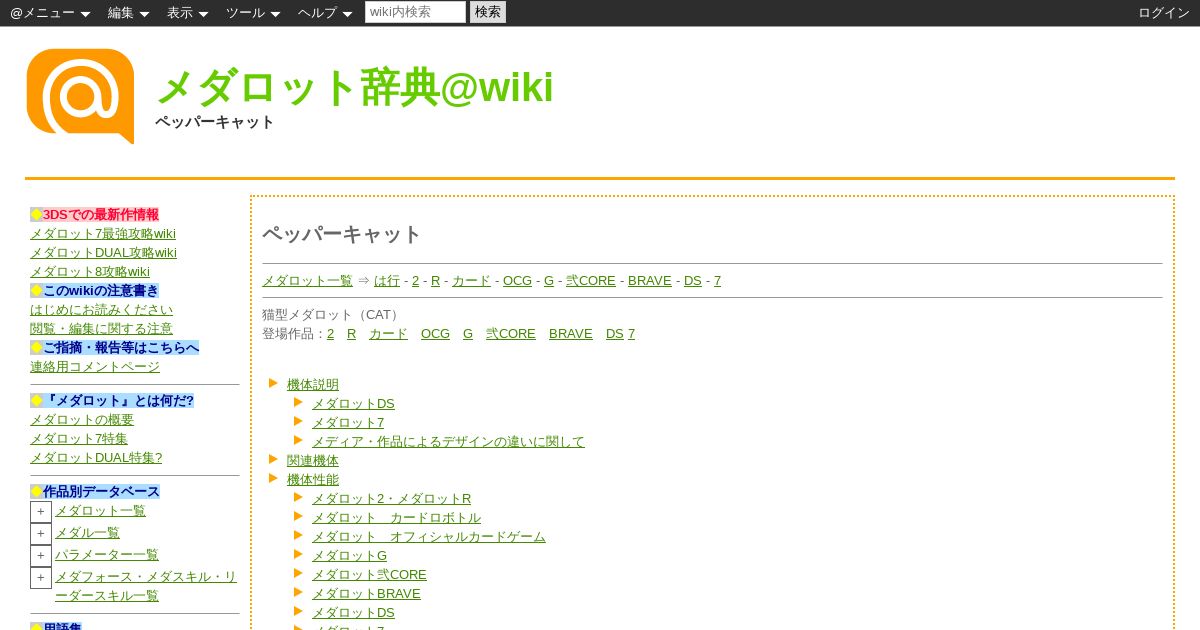Viewport: 1200px width, 630px height.
Task: Open the @メニュー dropdown menu
Action: tap(50, 13)
